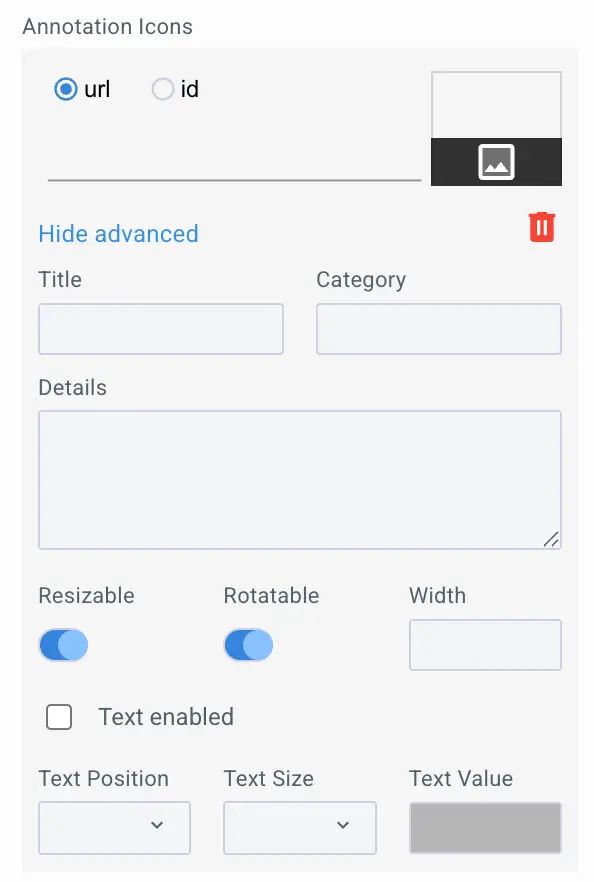The height and width of the screenshot is (882, 594).
Task: Delete the annotation icon entry
Action: pos(542,227)
